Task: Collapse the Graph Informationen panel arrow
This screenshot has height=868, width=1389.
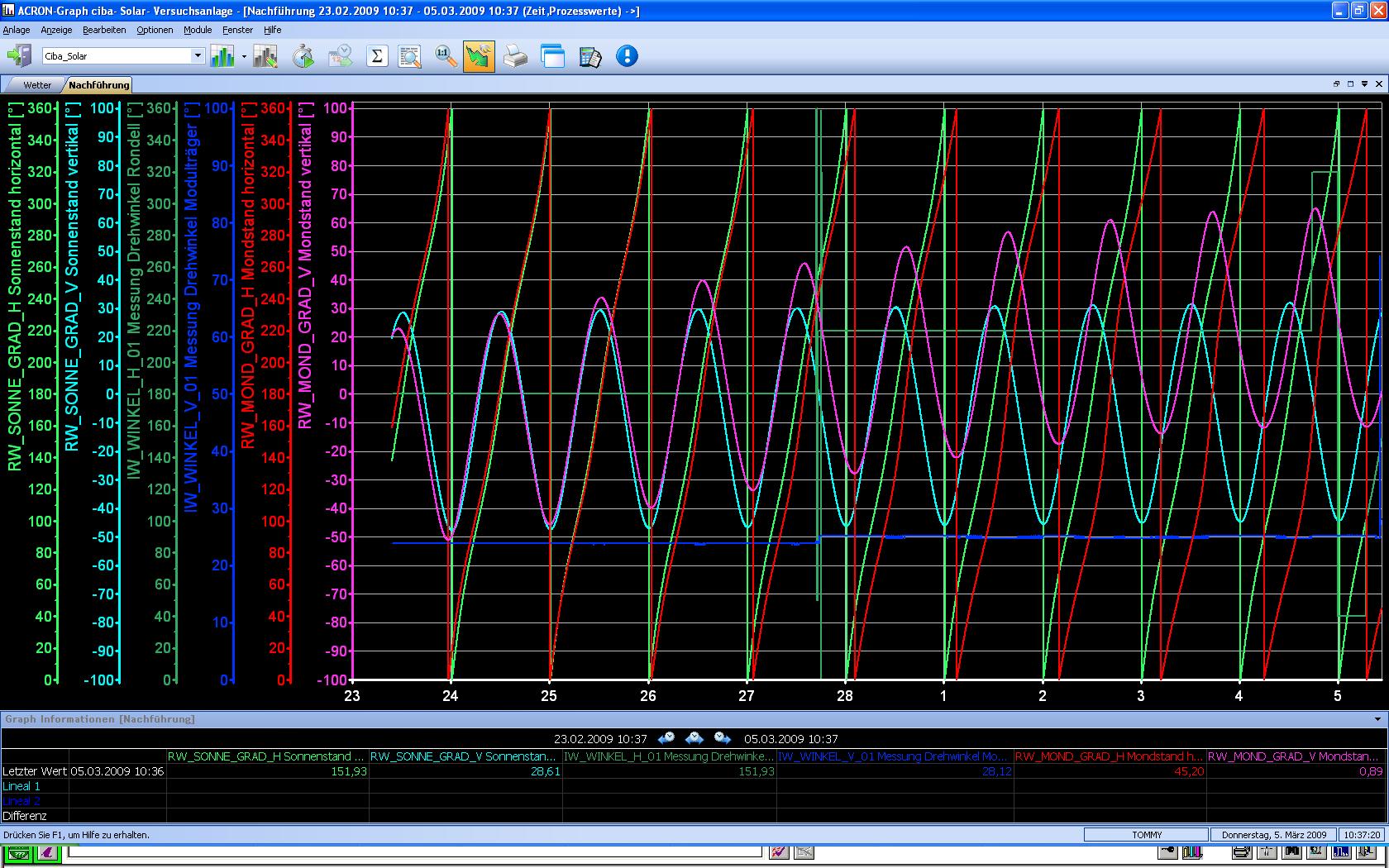Action: coord(1377,719)
